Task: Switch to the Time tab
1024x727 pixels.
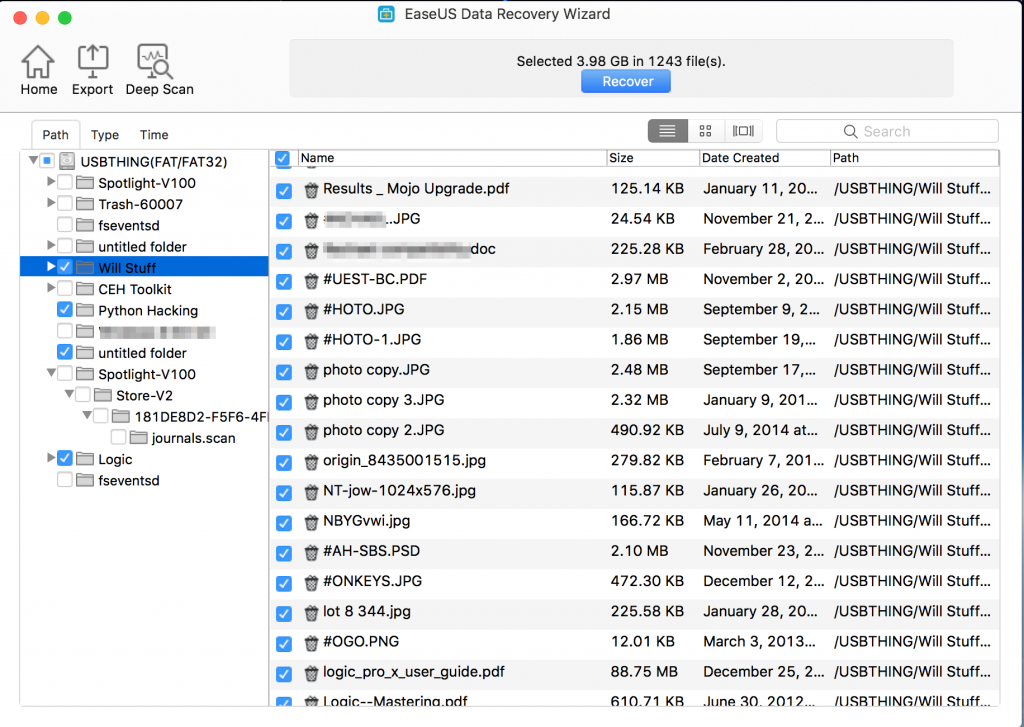Action: 154,135
